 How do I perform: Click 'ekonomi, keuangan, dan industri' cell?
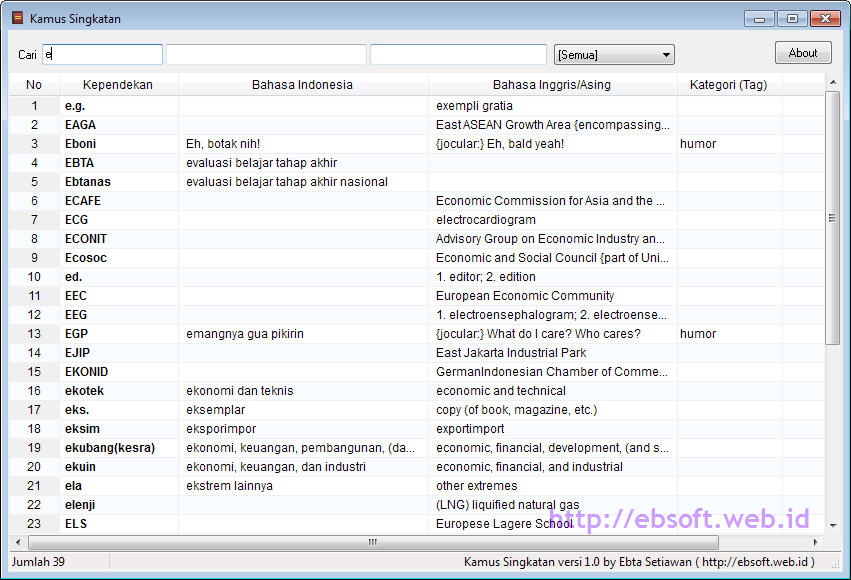point(276,467)
